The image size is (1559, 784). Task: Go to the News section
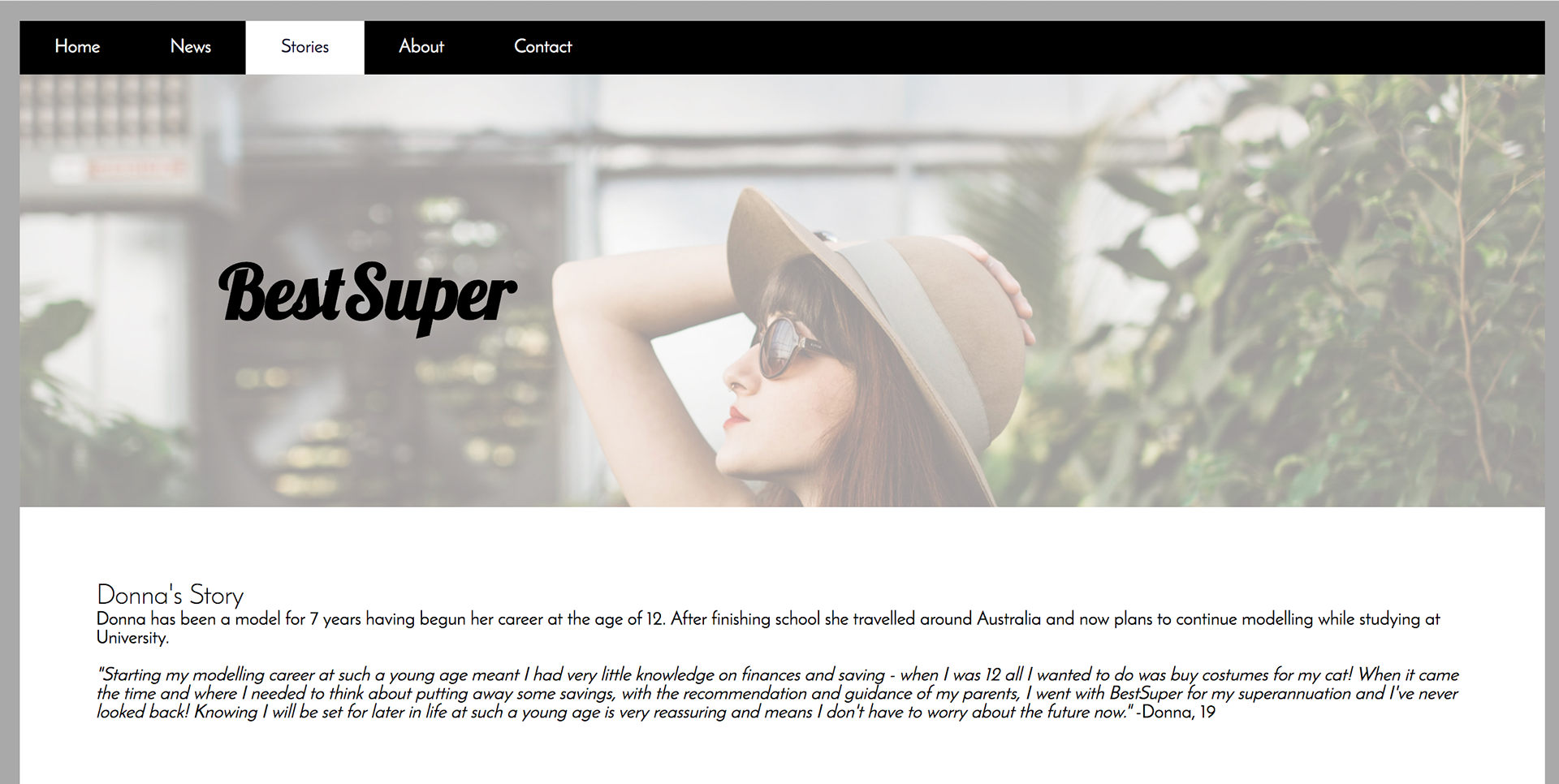[191, 47]
